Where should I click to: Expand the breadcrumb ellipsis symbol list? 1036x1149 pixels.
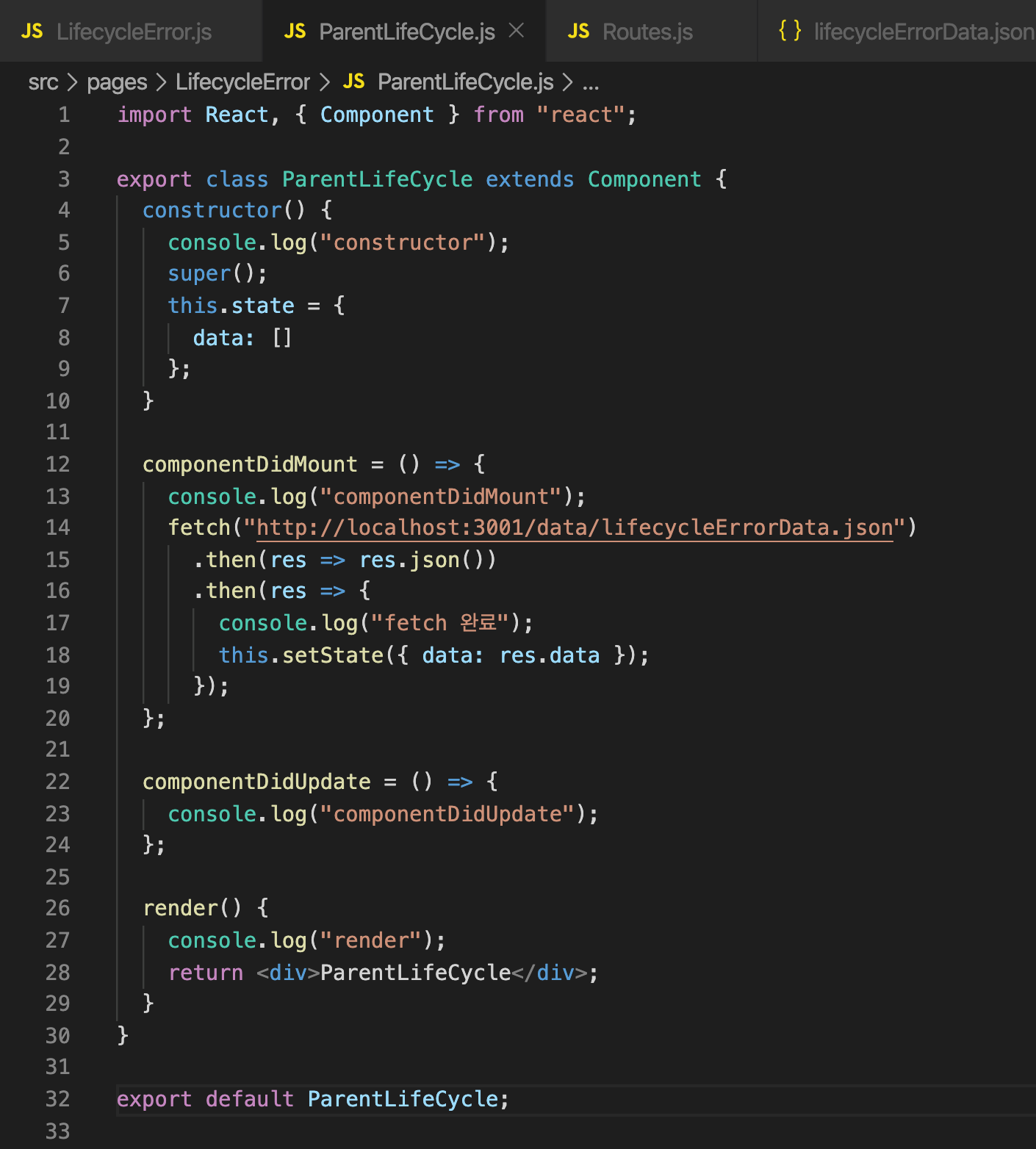(x=591, y=84)
